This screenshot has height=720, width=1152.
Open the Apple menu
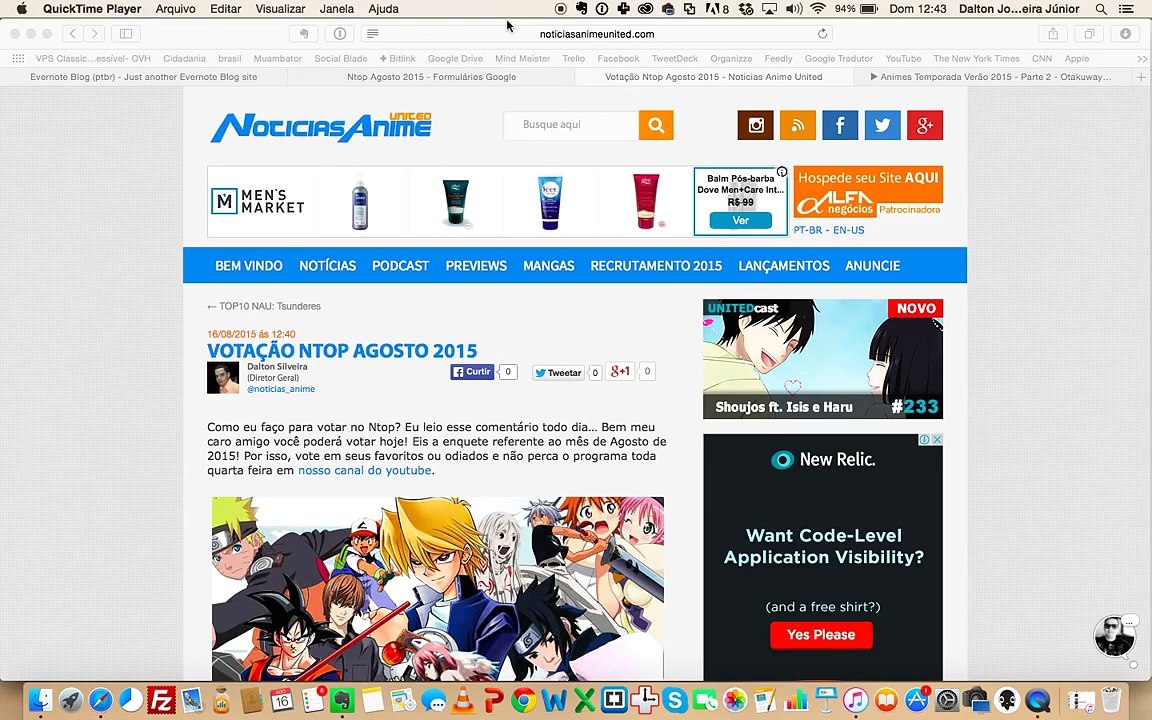[22, 9]
